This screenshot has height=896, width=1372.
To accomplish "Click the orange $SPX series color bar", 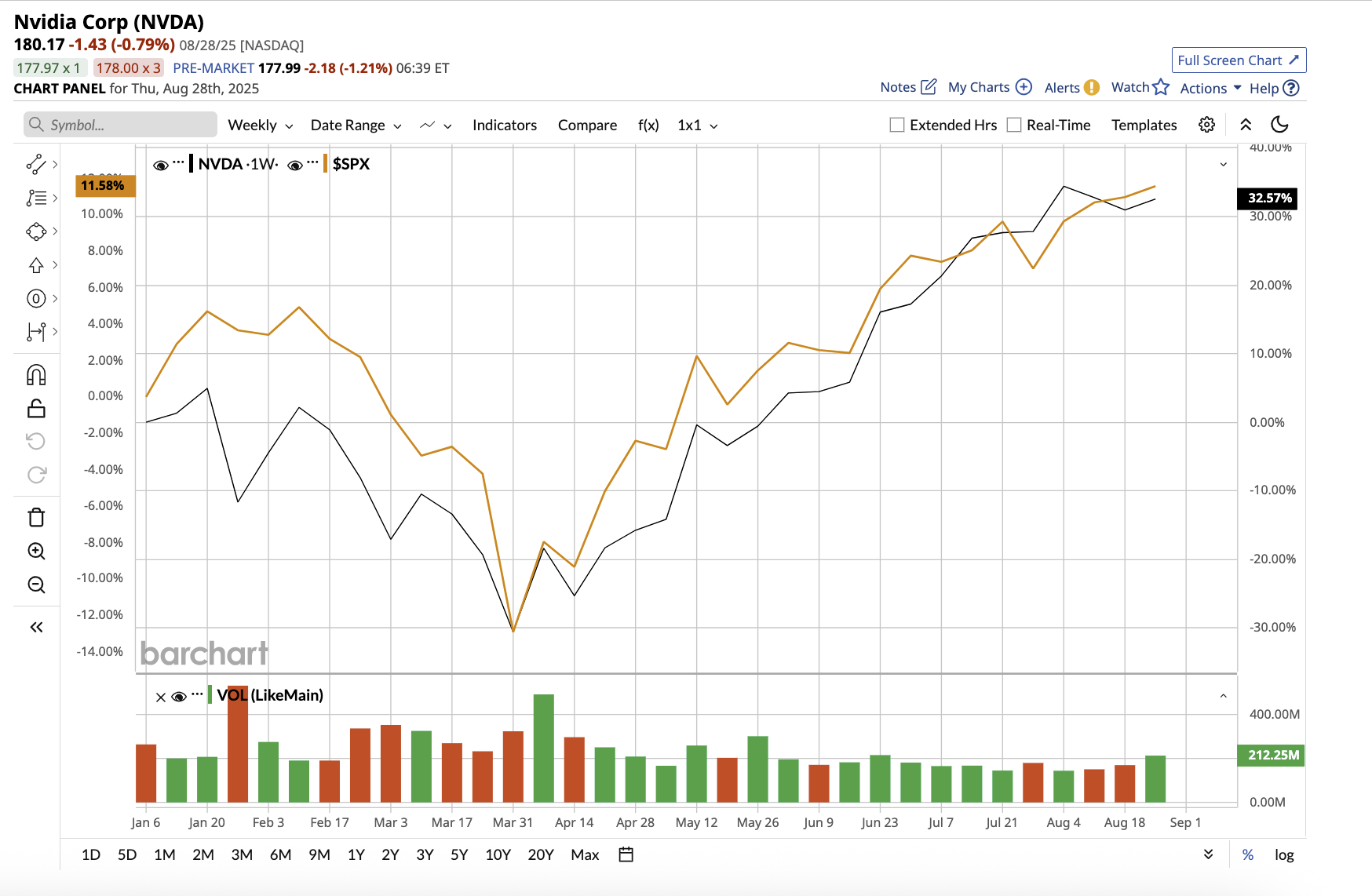I will click(x=325, y=163).
